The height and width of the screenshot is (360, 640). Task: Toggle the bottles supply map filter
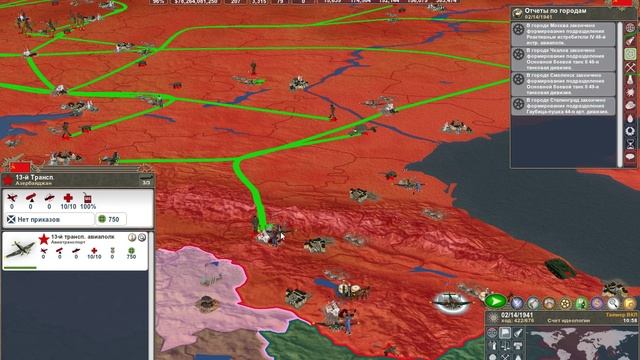492,345
